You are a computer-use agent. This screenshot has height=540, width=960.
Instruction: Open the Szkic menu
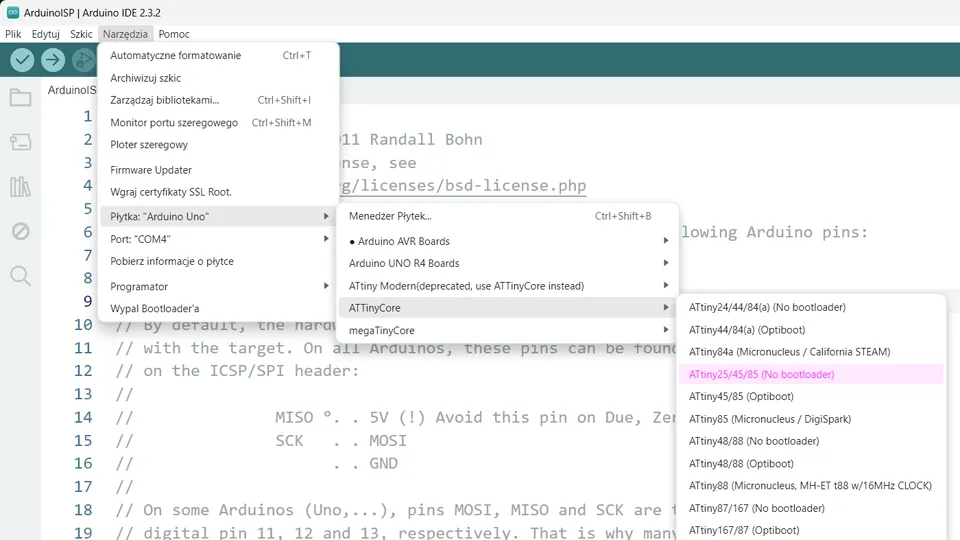click(x=81, y=34)
